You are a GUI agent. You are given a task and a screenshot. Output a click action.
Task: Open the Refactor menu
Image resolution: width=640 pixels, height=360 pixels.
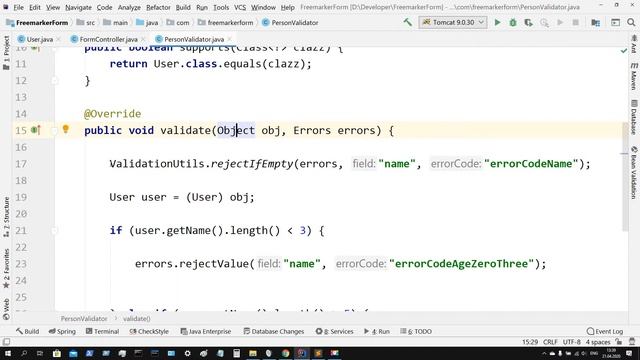pyautogui.click(x=158, y=7)
